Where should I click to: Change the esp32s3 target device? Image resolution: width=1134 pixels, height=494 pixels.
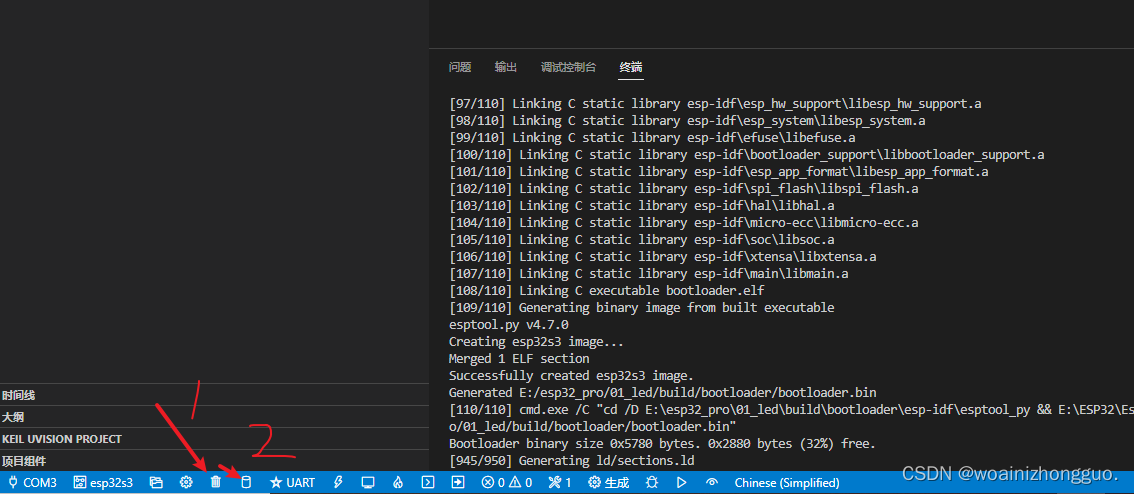pyautogui.click(x=103, y=482)
